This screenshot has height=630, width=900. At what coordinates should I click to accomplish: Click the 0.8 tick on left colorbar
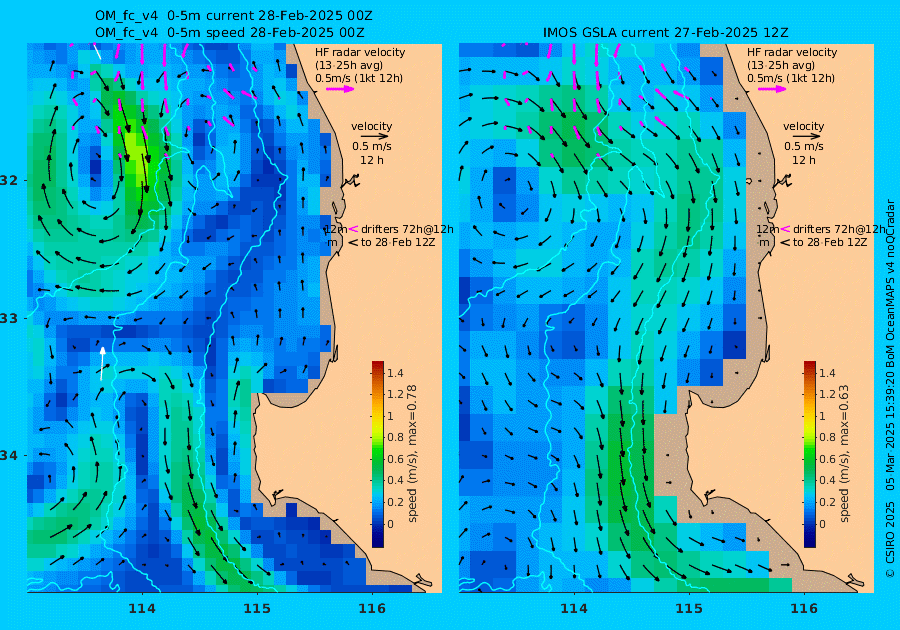tap(395, 437)
